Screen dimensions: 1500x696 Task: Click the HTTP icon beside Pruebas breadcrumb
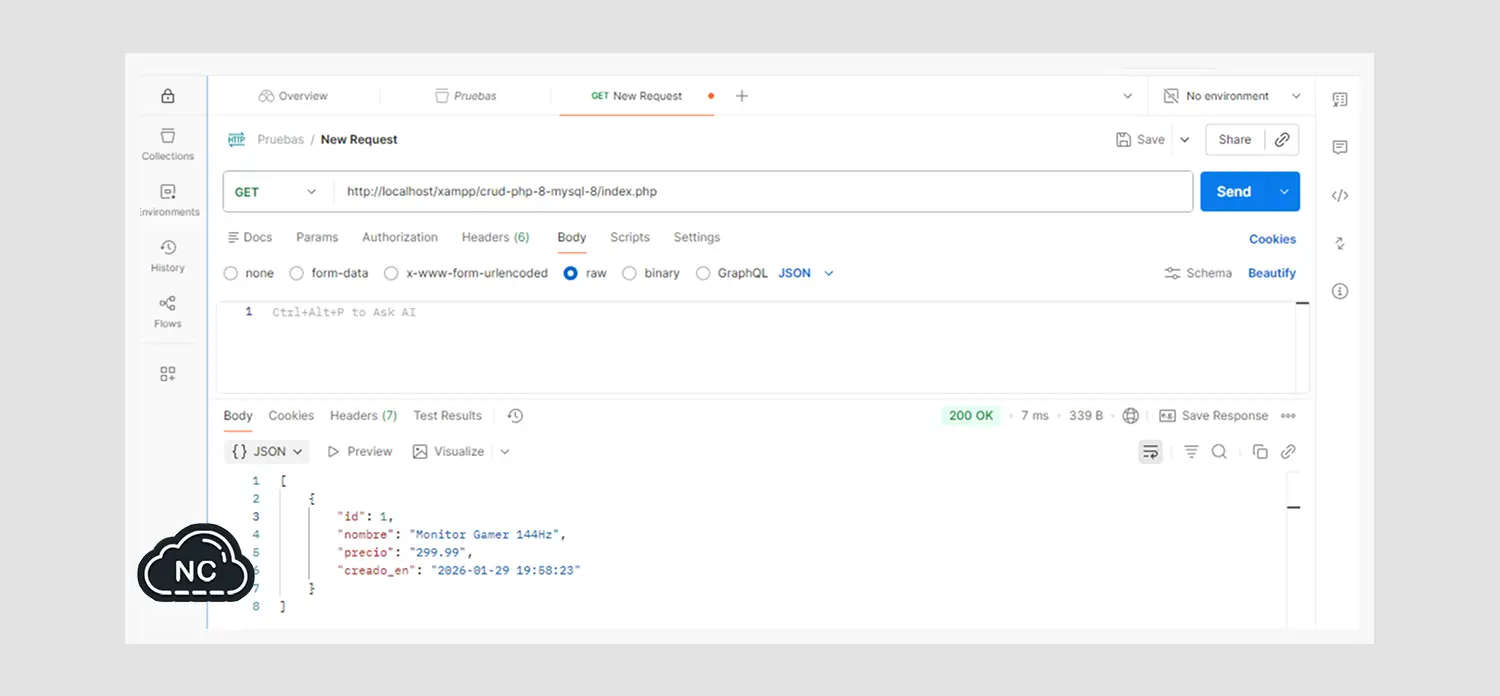tap(237, 140)
